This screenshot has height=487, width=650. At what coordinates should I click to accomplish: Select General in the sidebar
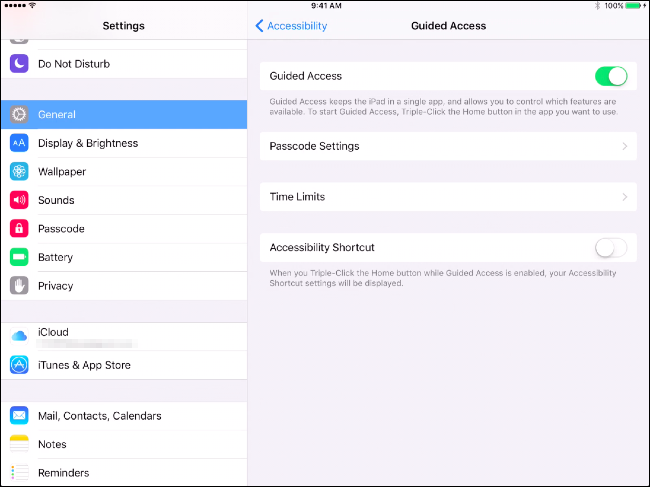coord(124,114)
